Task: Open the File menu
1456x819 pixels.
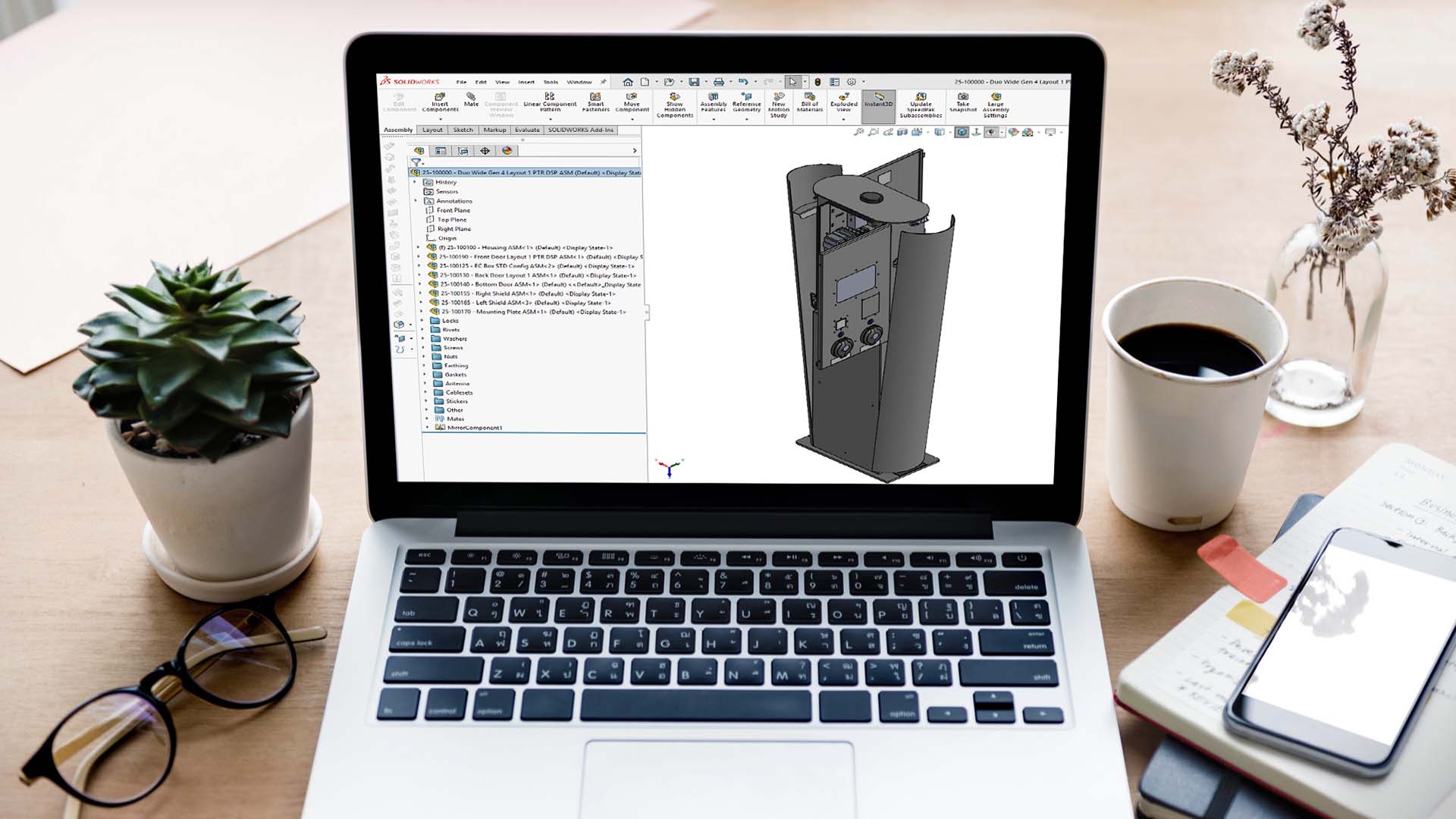Action: click(461, 82)
